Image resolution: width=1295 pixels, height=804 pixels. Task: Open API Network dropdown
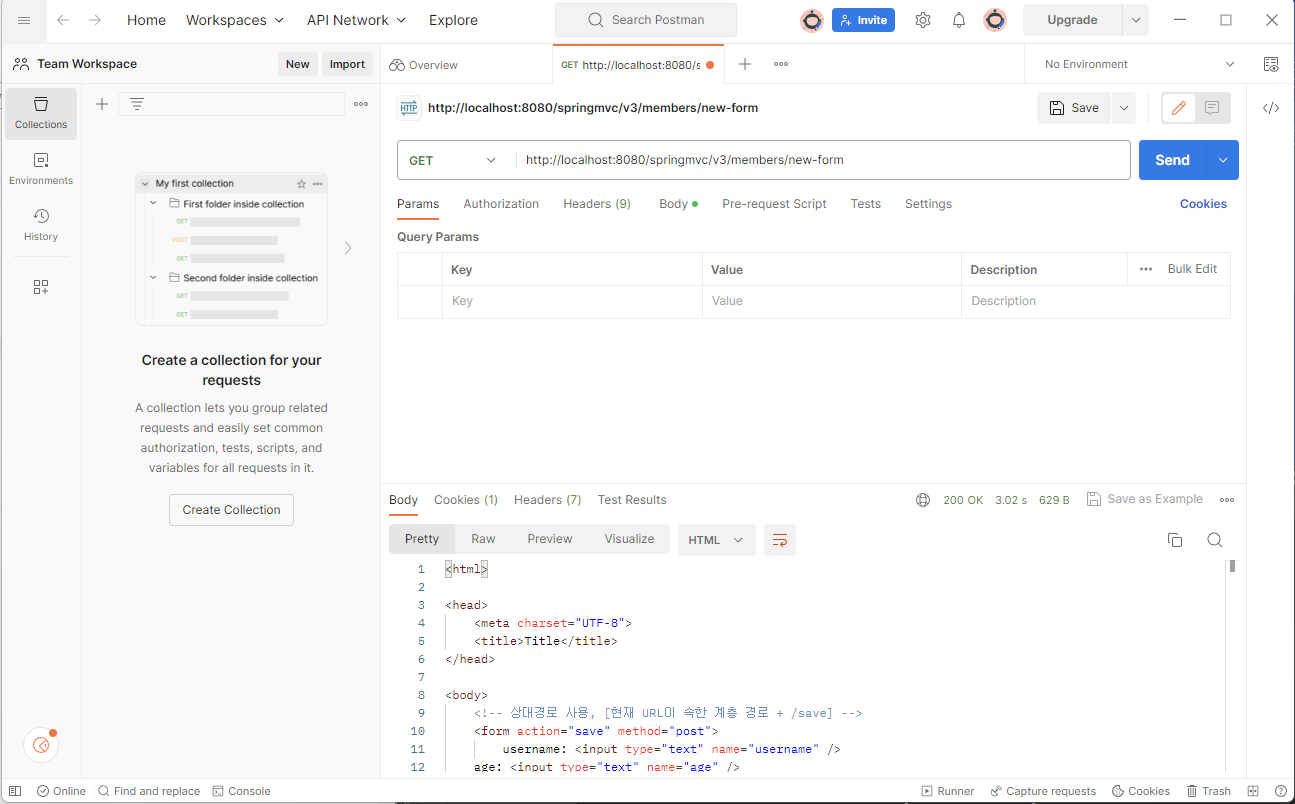[356, 20]
